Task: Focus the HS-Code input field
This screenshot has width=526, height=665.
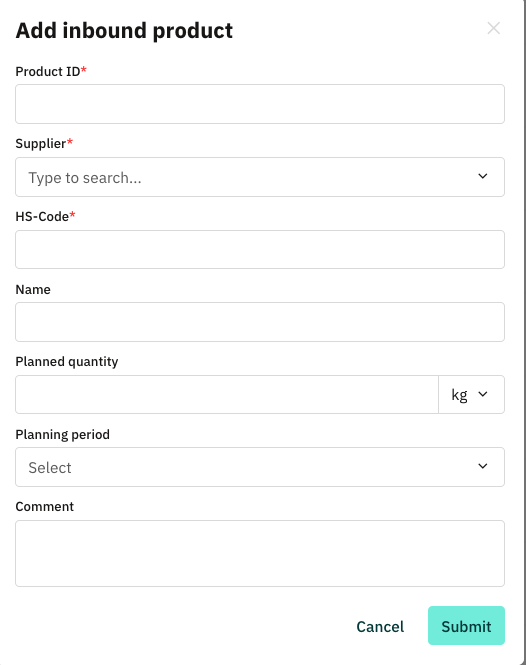Action: [x=260, y=249]
